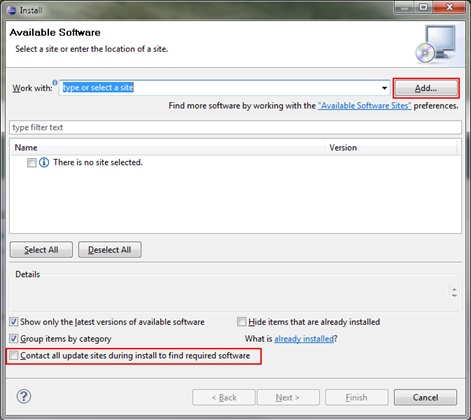471x420 pixels.
Task: Click the Cancel button
Action: 425,397
